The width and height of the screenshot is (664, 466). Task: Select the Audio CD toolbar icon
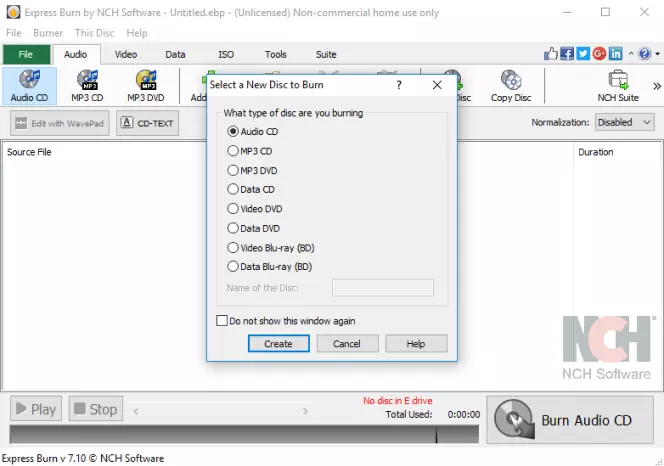tap(29, 86)
